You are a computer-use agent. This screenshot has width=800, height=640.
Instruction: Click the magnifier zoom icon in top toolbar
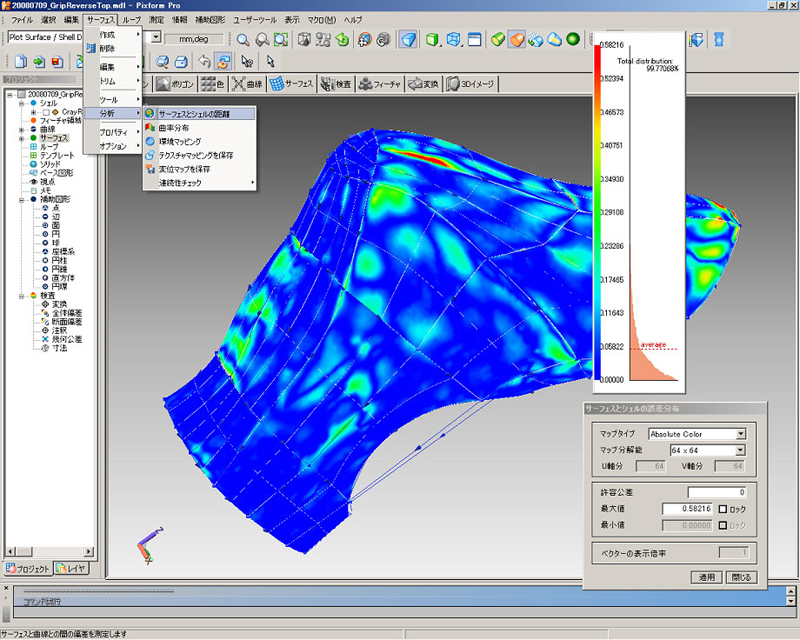pyautogui.click(x=242, y=39)
